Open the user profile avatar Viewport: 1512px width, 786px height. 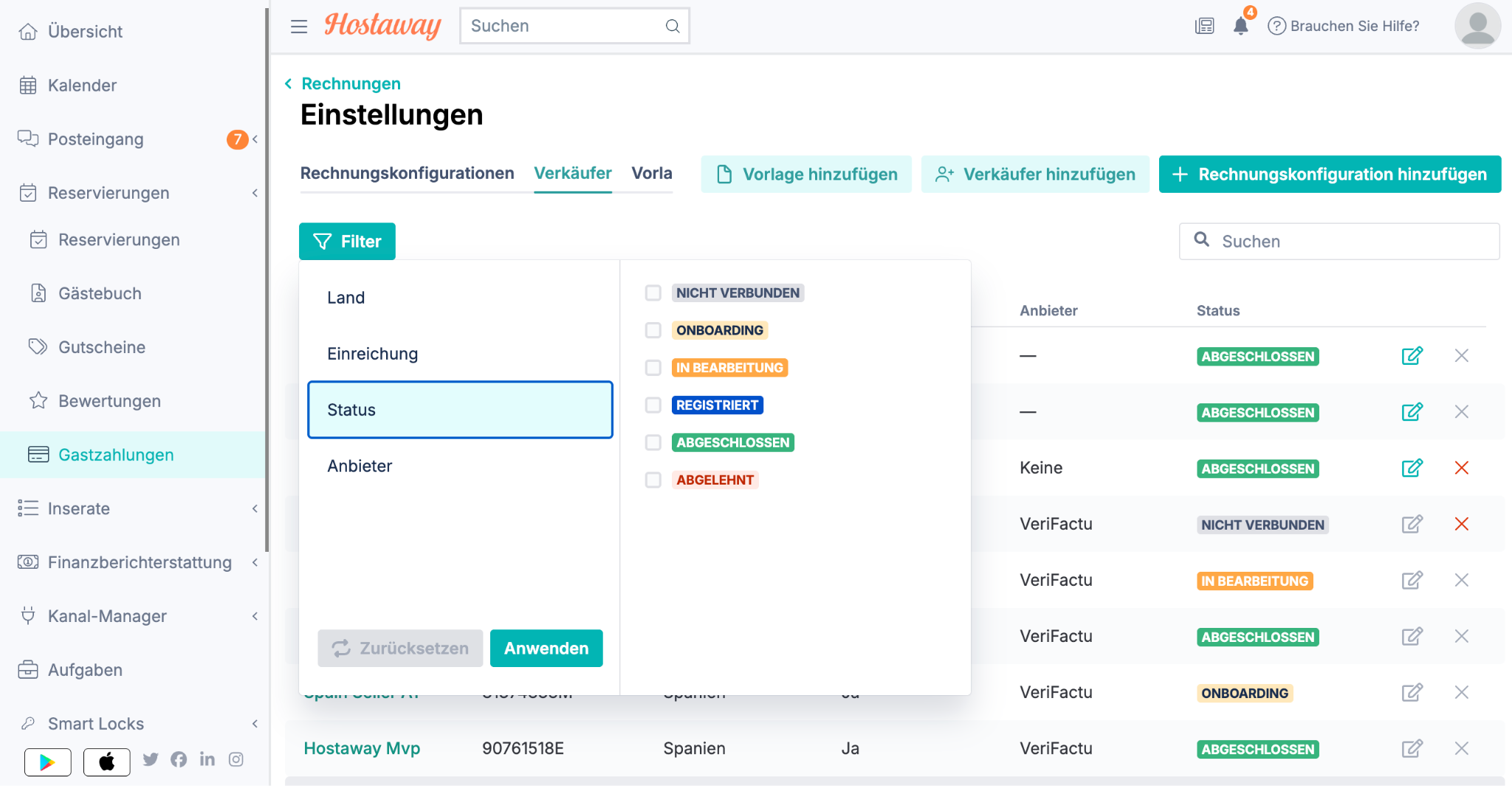(x=1477, y=26)
